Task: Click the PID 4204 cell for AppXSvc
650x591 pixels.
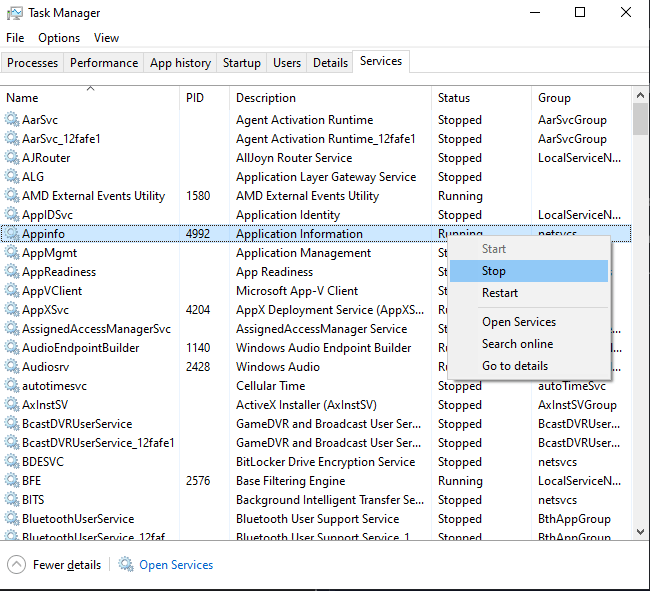Action: click(198, 310)
